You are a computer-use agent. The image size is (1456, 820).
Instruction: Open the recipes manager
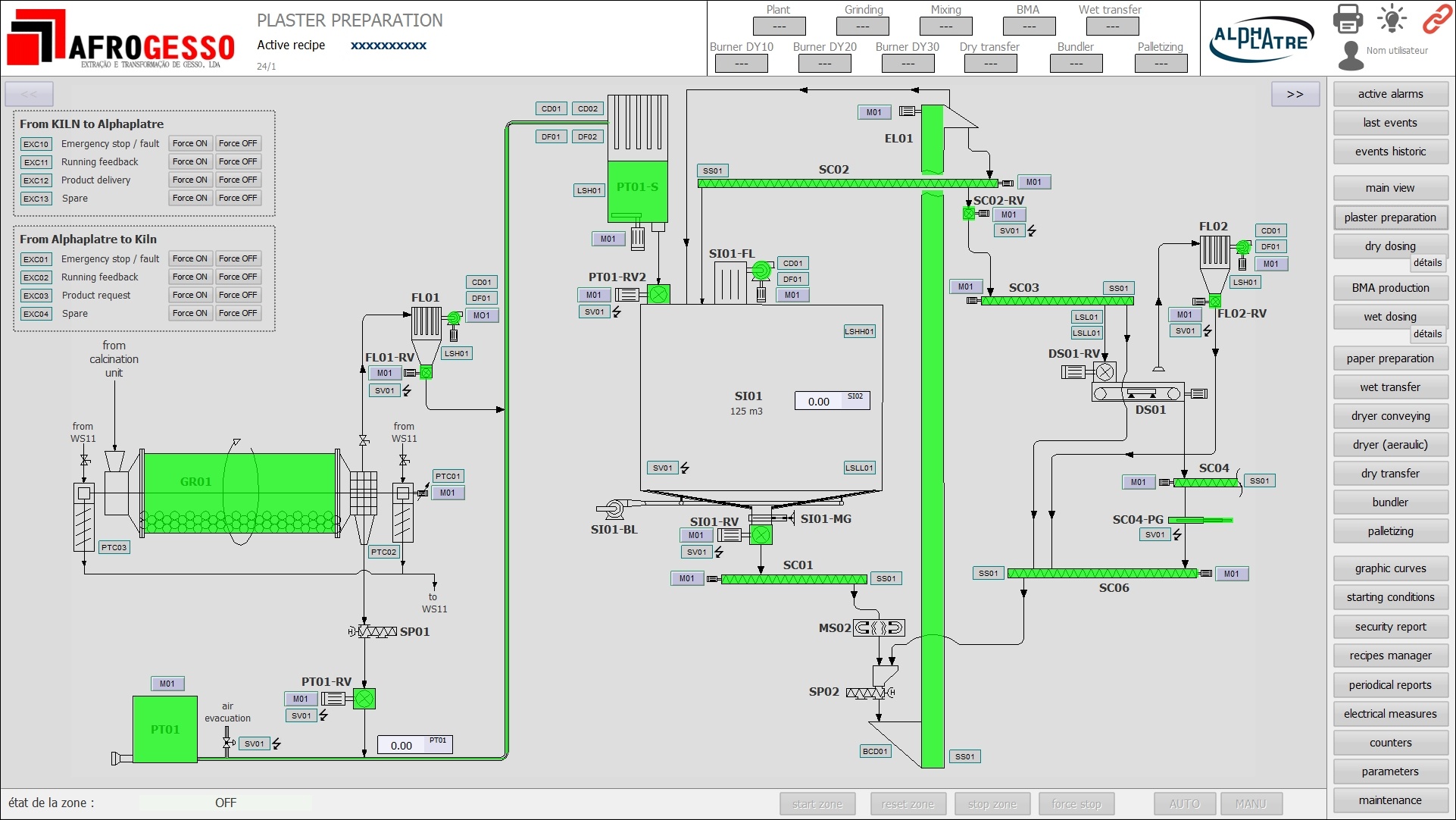[1391, 656]
